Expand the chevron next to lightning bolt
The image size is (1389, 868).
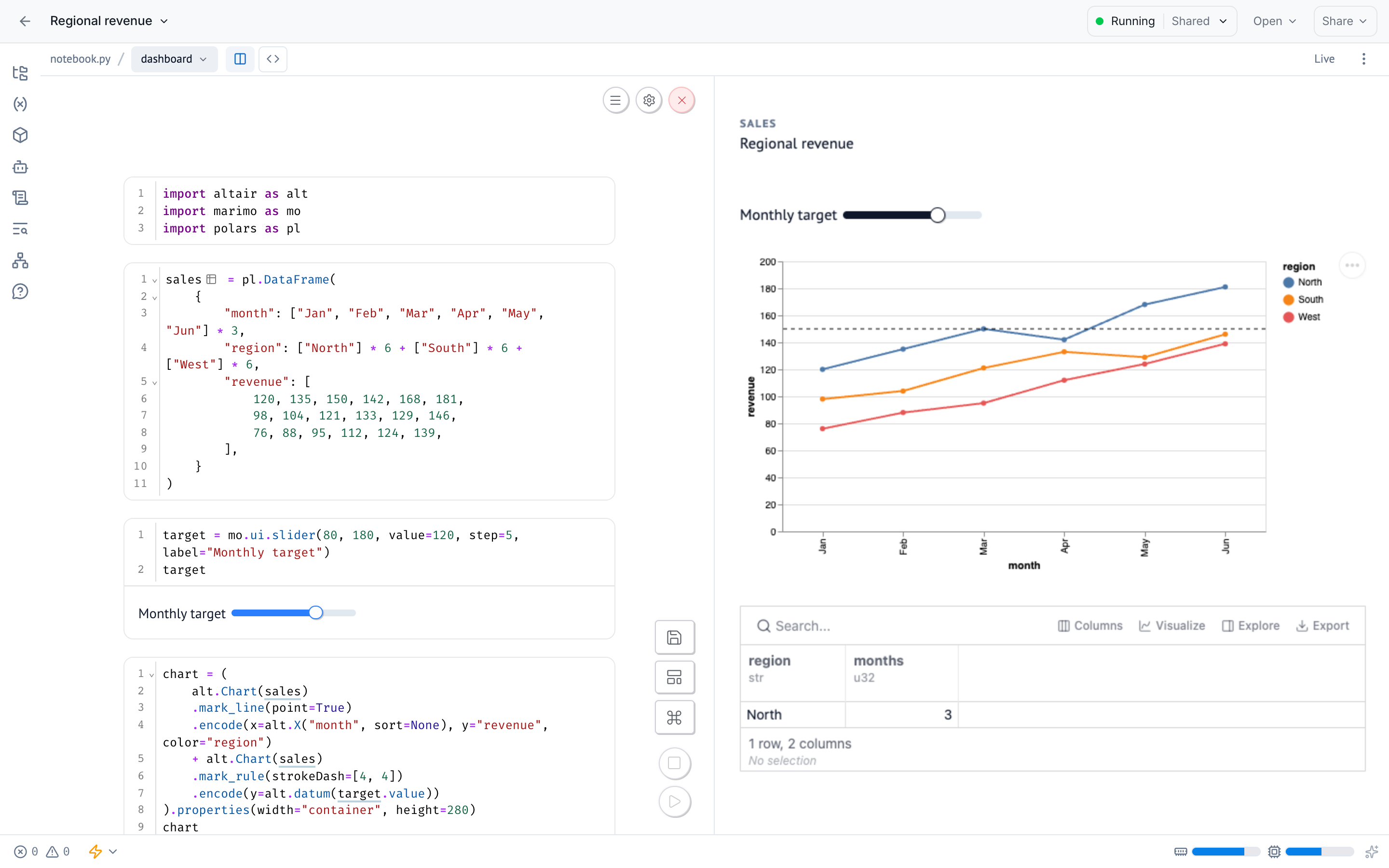coord(113,851)
